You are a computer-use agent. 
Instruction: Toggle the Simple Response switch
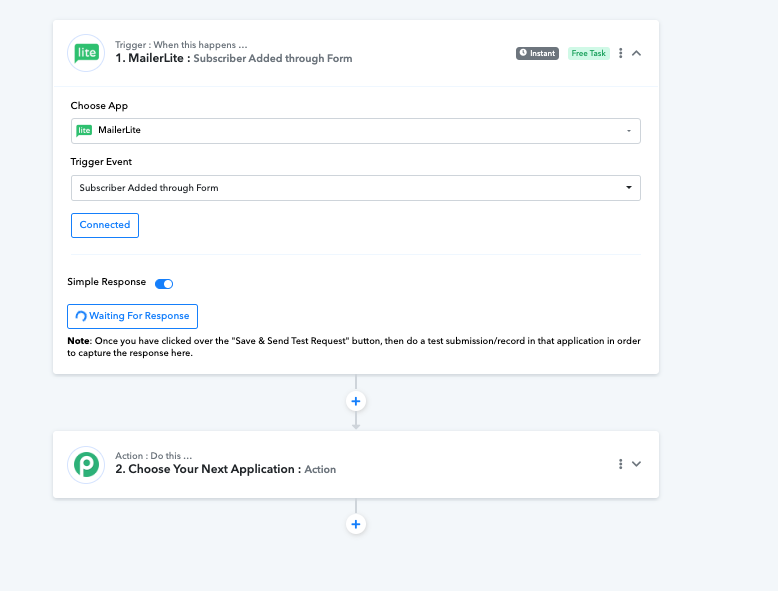click(164, 284)
